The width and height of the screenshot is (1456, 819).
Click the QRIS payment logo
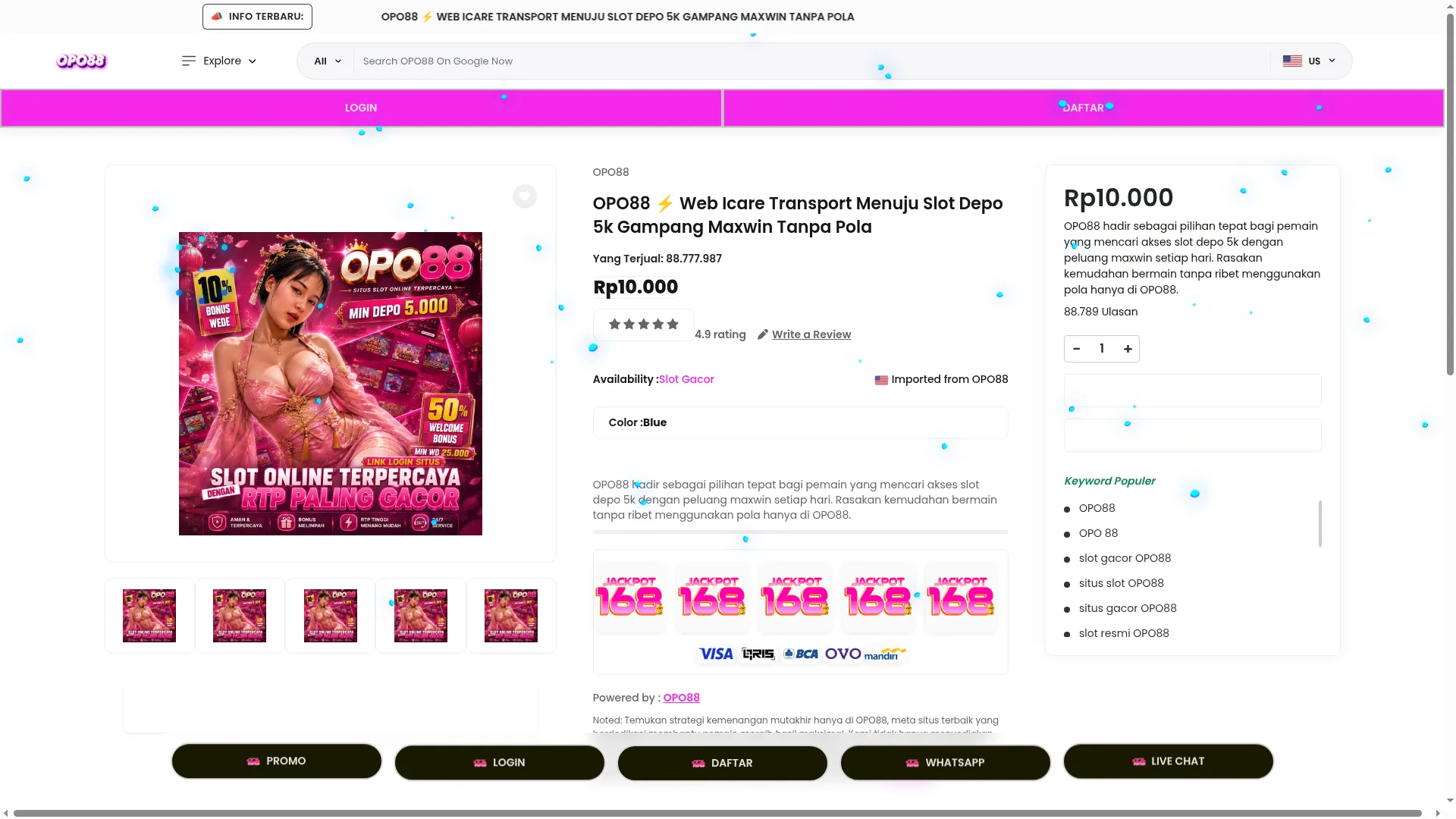click(758, 654)
